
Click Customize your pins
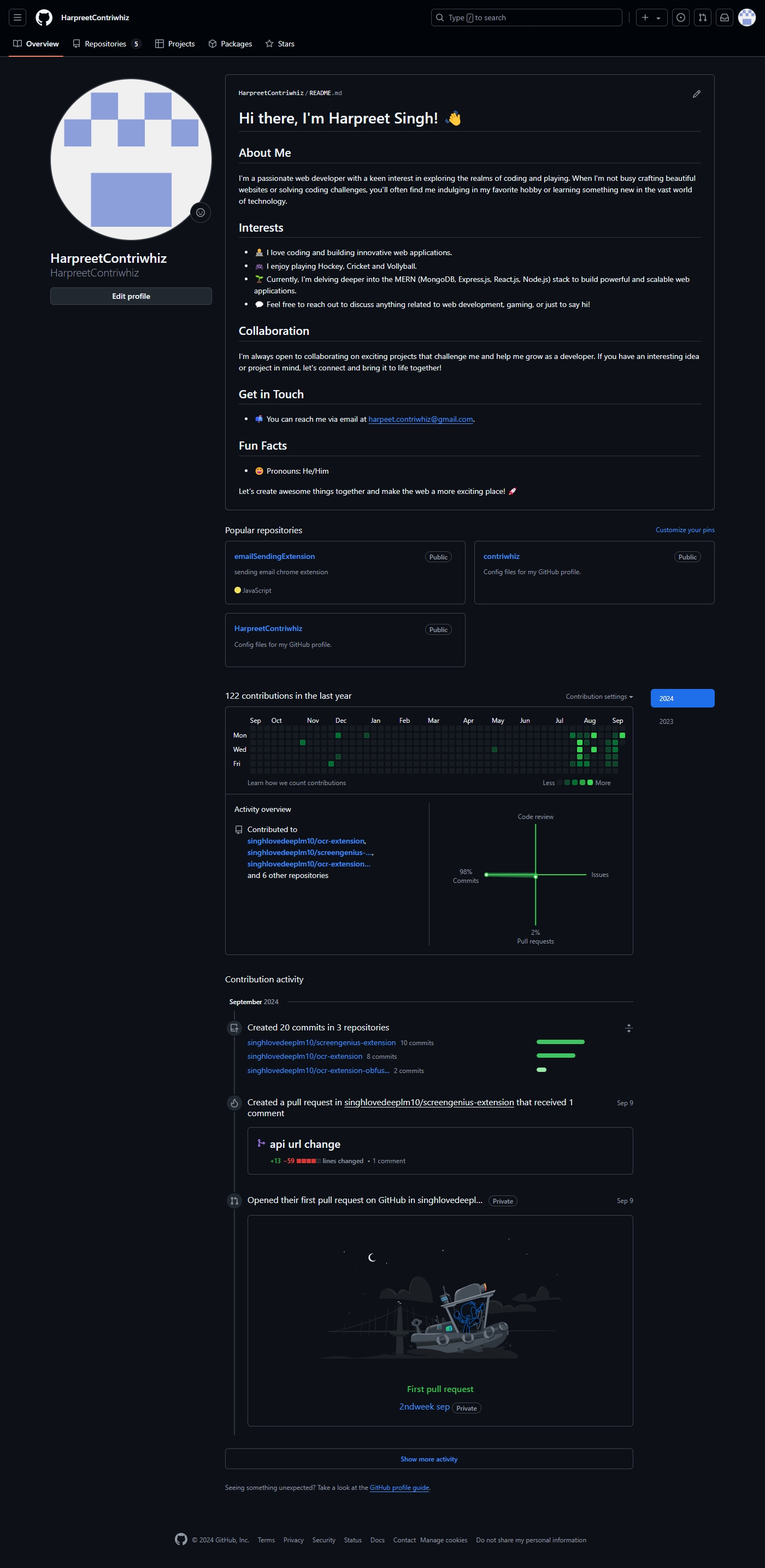point(685,530)
